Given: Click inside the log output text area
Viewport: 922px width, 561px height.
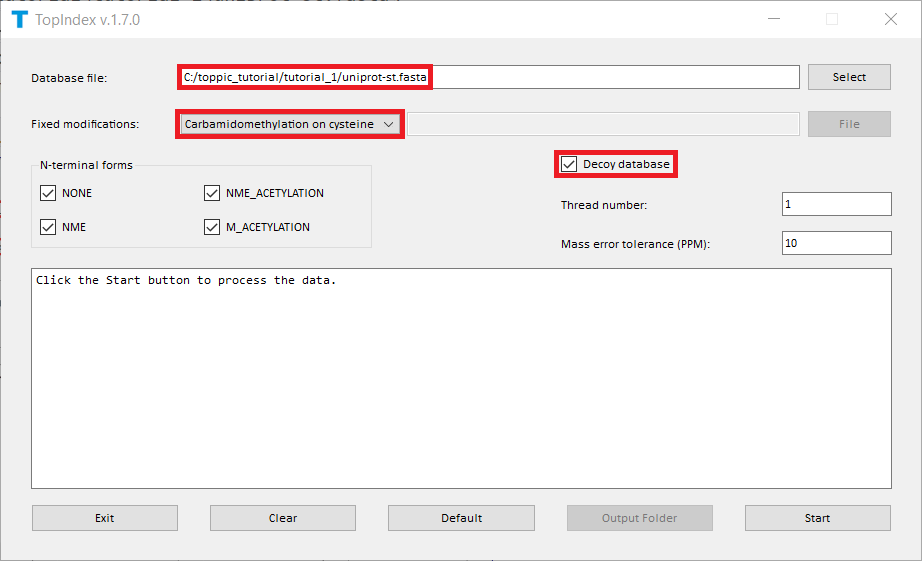Looking at the screenshot, I should pos(460,378).
